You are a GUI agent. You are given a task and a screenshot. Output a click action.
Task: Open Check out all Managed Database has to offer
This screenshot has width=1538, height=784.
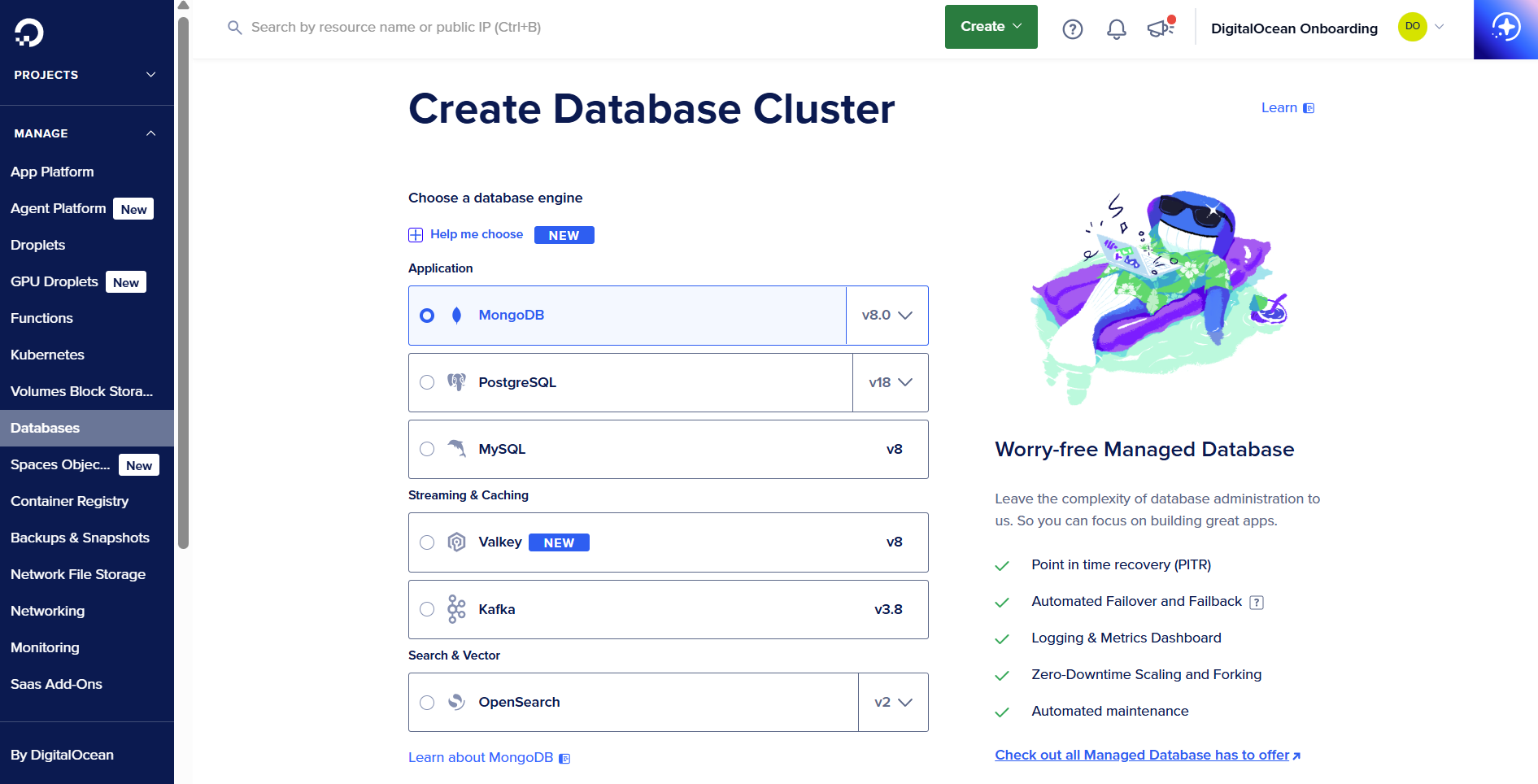(1142, 755)
